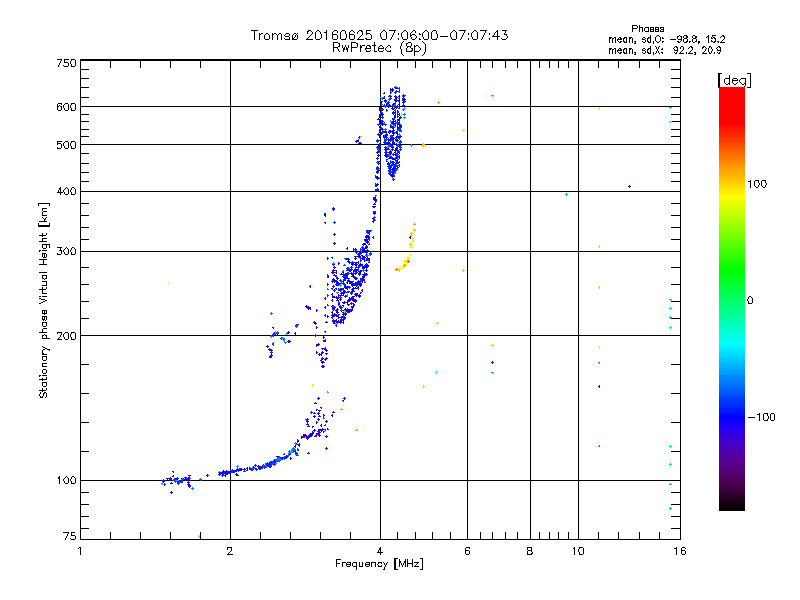This screenshot has height=600, width=800.
Task: Click the orange-yellow X-mode trace arc
Action: (406, 247)
